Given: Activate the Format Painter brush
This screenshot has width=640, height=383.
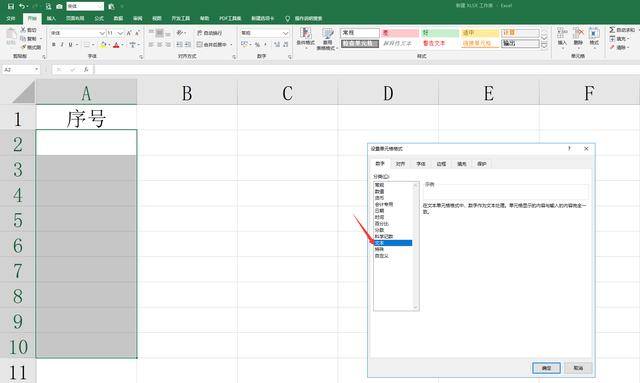Looking at the screenshot, I should [x=23, y=47].
